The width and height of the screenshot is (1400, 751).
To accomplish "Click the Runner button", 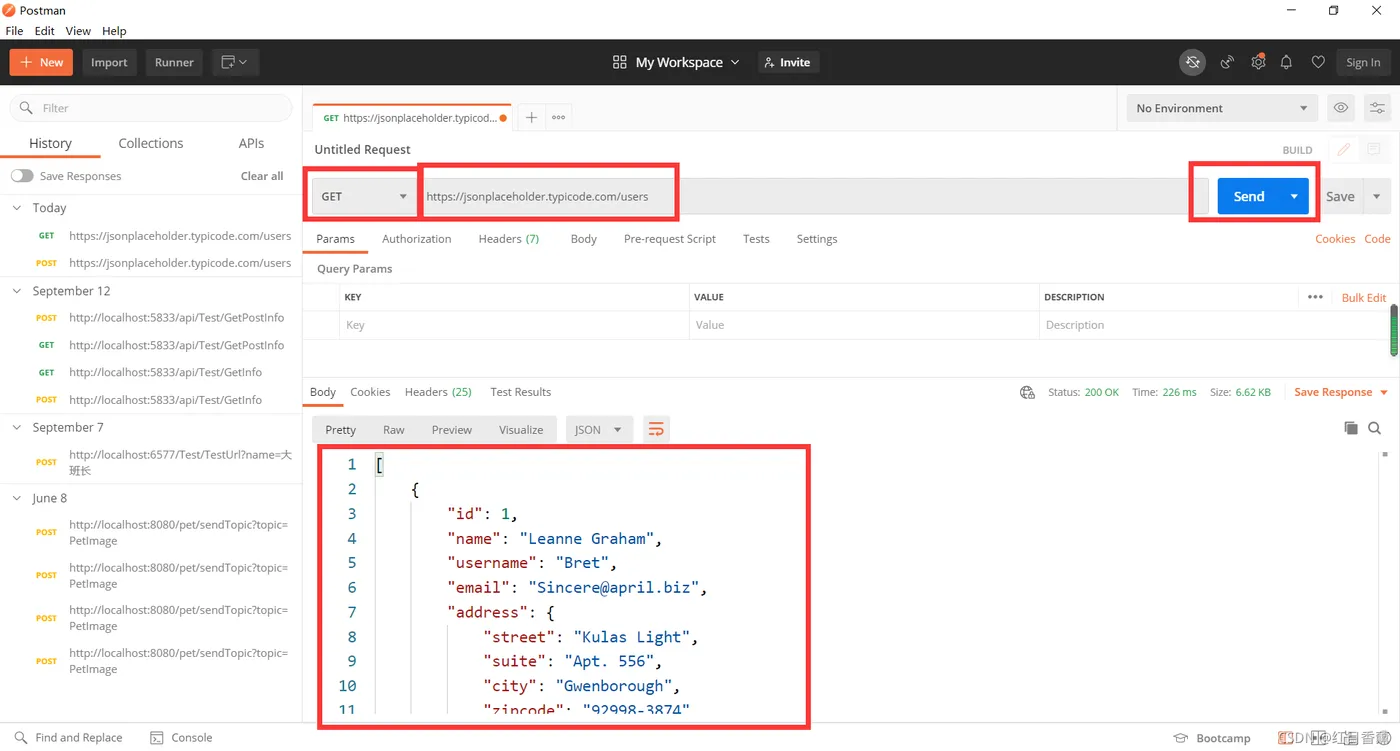I will tap(174, 62).
